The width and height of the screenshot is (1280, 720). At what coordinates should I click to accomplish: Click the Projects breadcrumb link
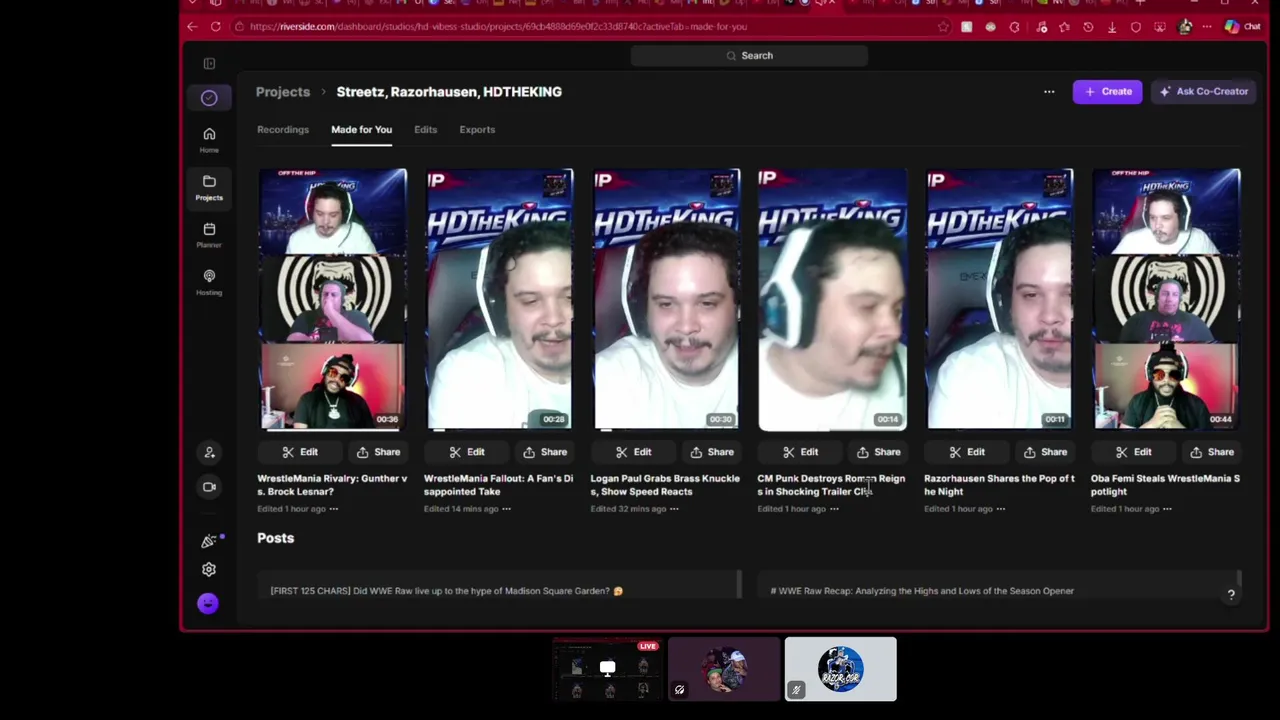click(x=283, y=92)
